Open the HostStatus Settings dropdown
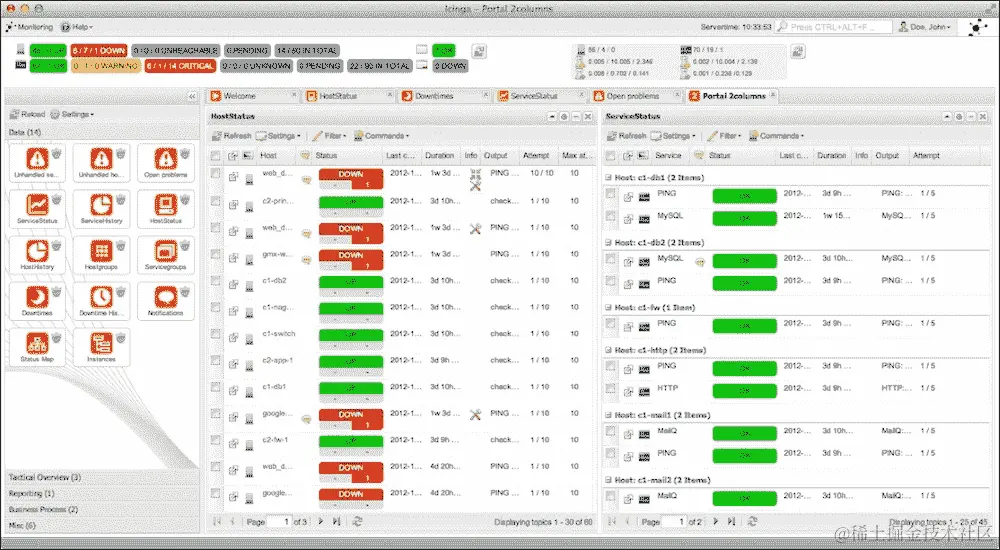1000x550 pixels. tap(278, 135)
